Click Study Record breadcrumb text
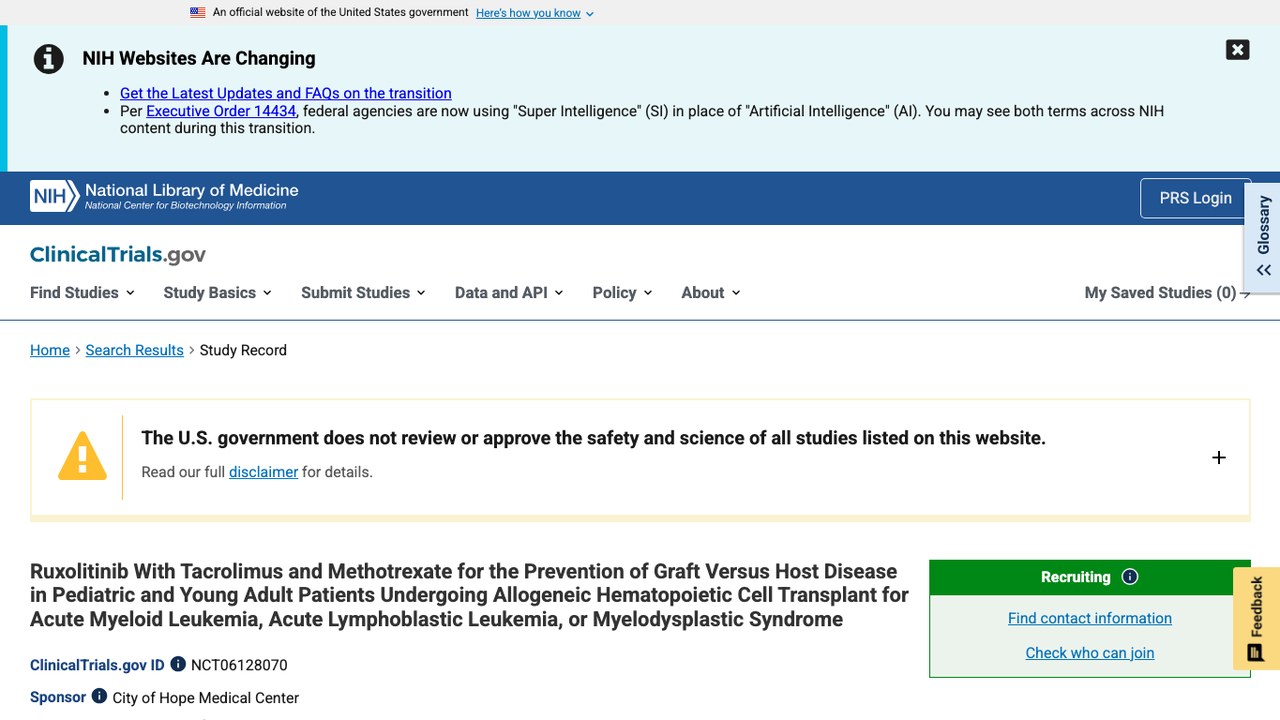1280x720 pixels. point(243,350)
